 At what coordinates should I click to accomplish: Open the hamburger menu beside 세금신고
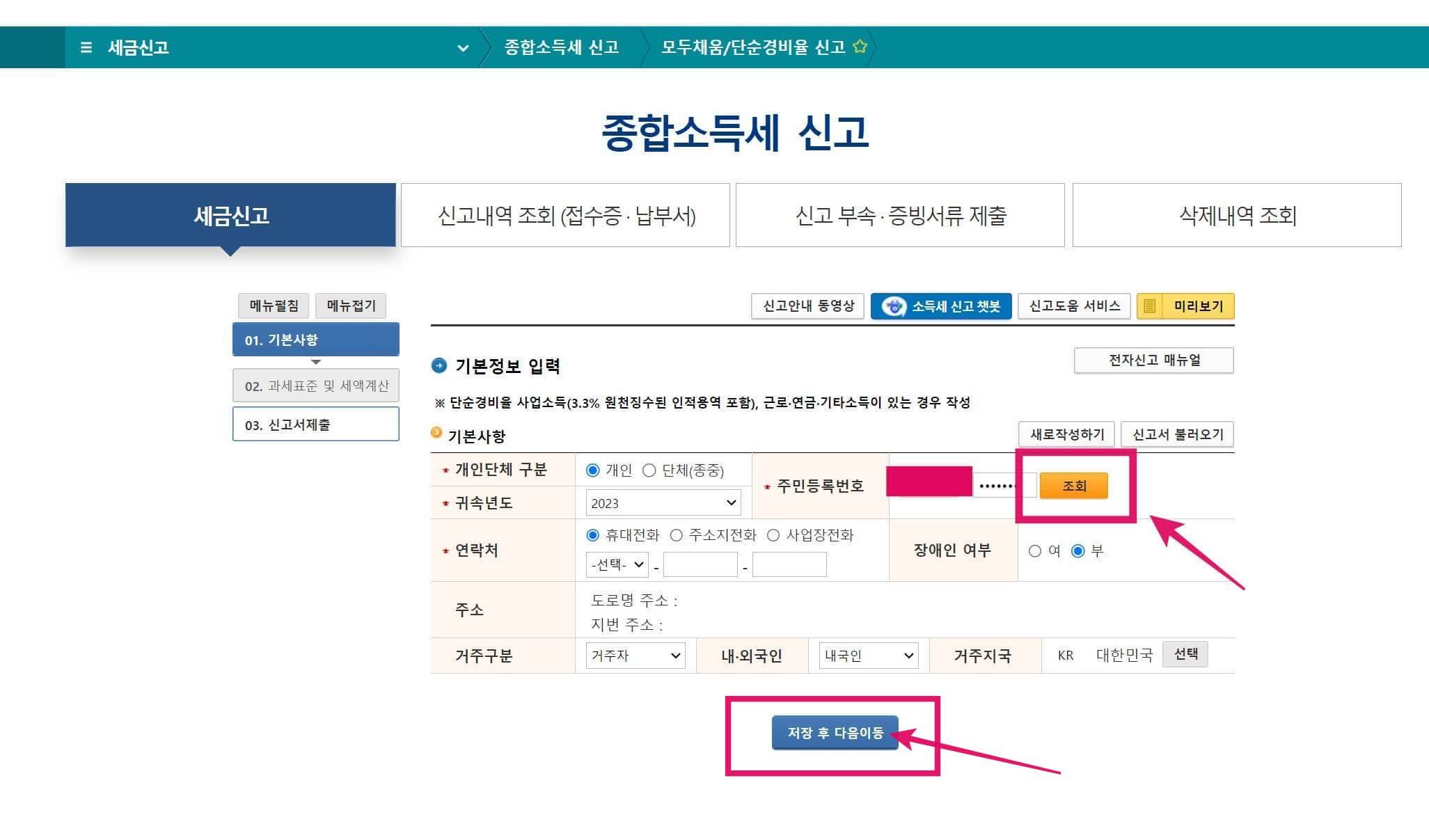click(85, 47)
